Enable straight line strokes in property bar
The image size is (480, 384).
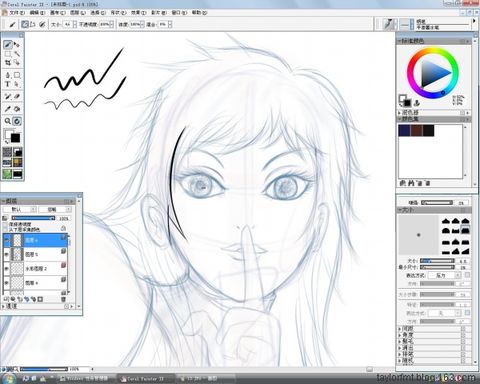(33, 24)
